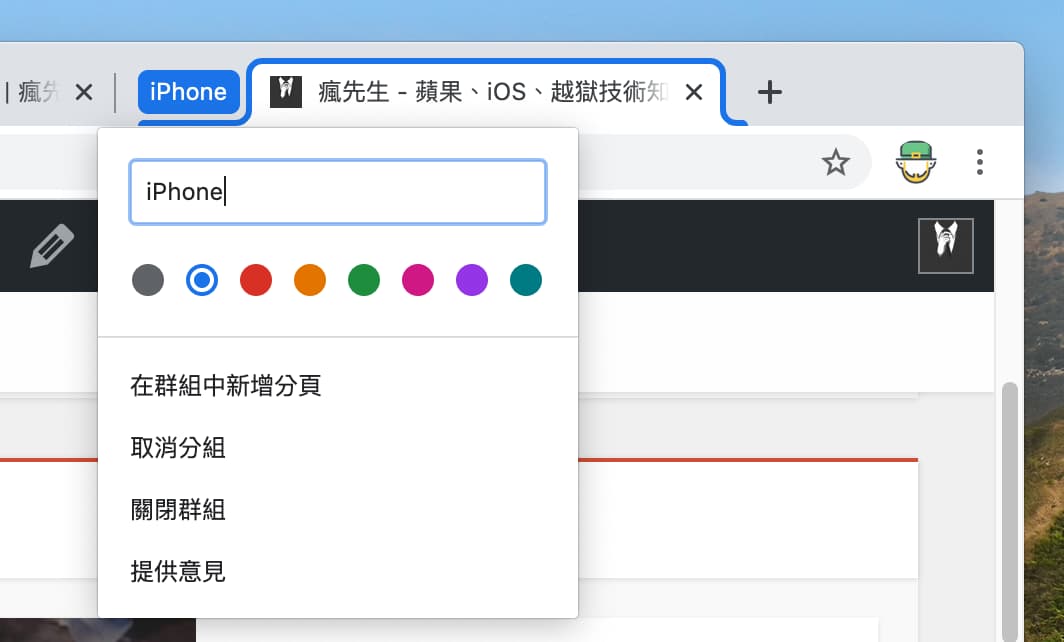The height and width of the screenshot is (642, 1064).
Task: Click the favicon of the 瘋先生 tab
Action: (x=286, y=92)
